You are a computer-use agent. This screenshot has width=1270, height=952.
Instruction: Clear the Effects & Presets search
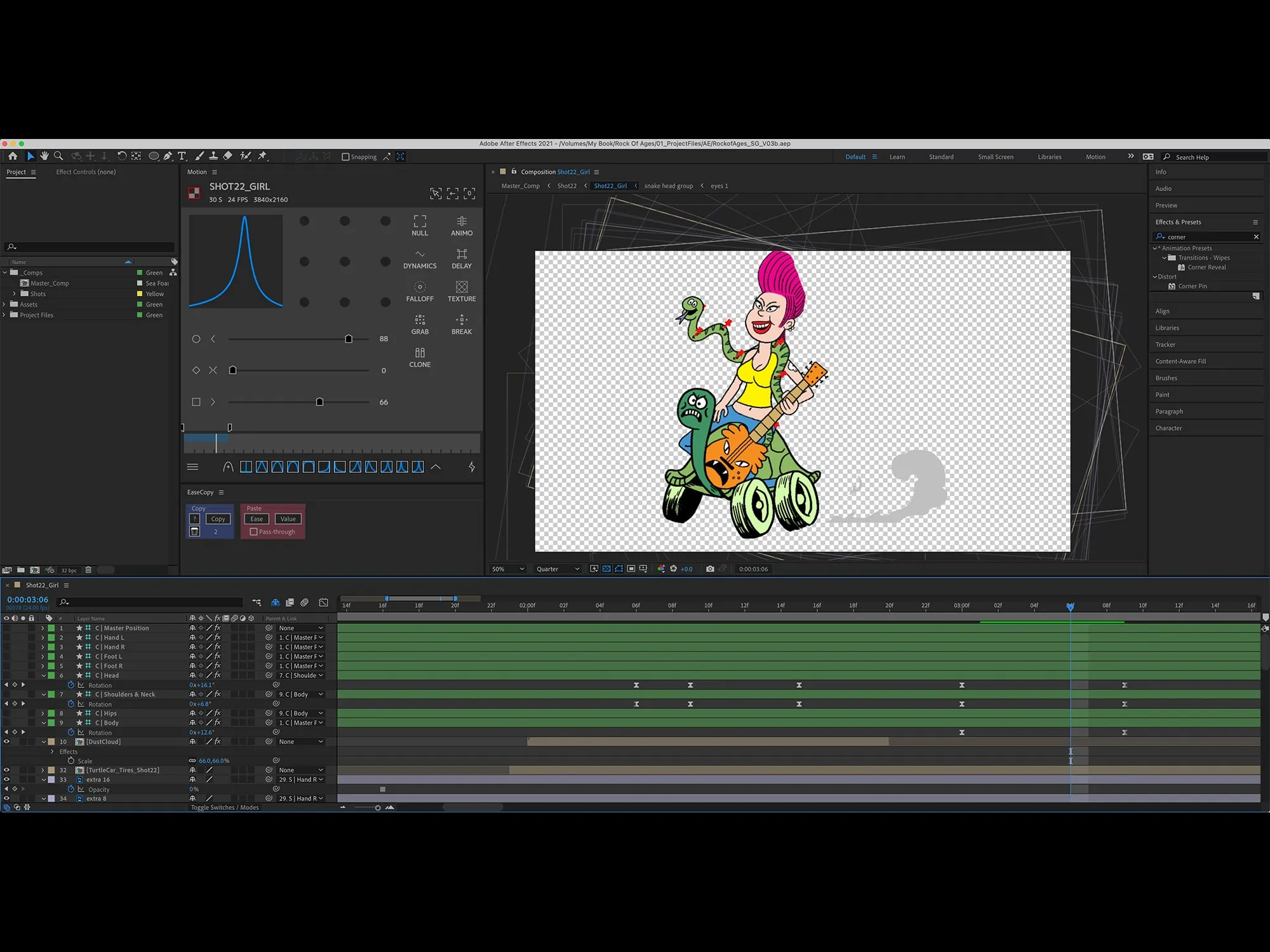coord(1255,237)
